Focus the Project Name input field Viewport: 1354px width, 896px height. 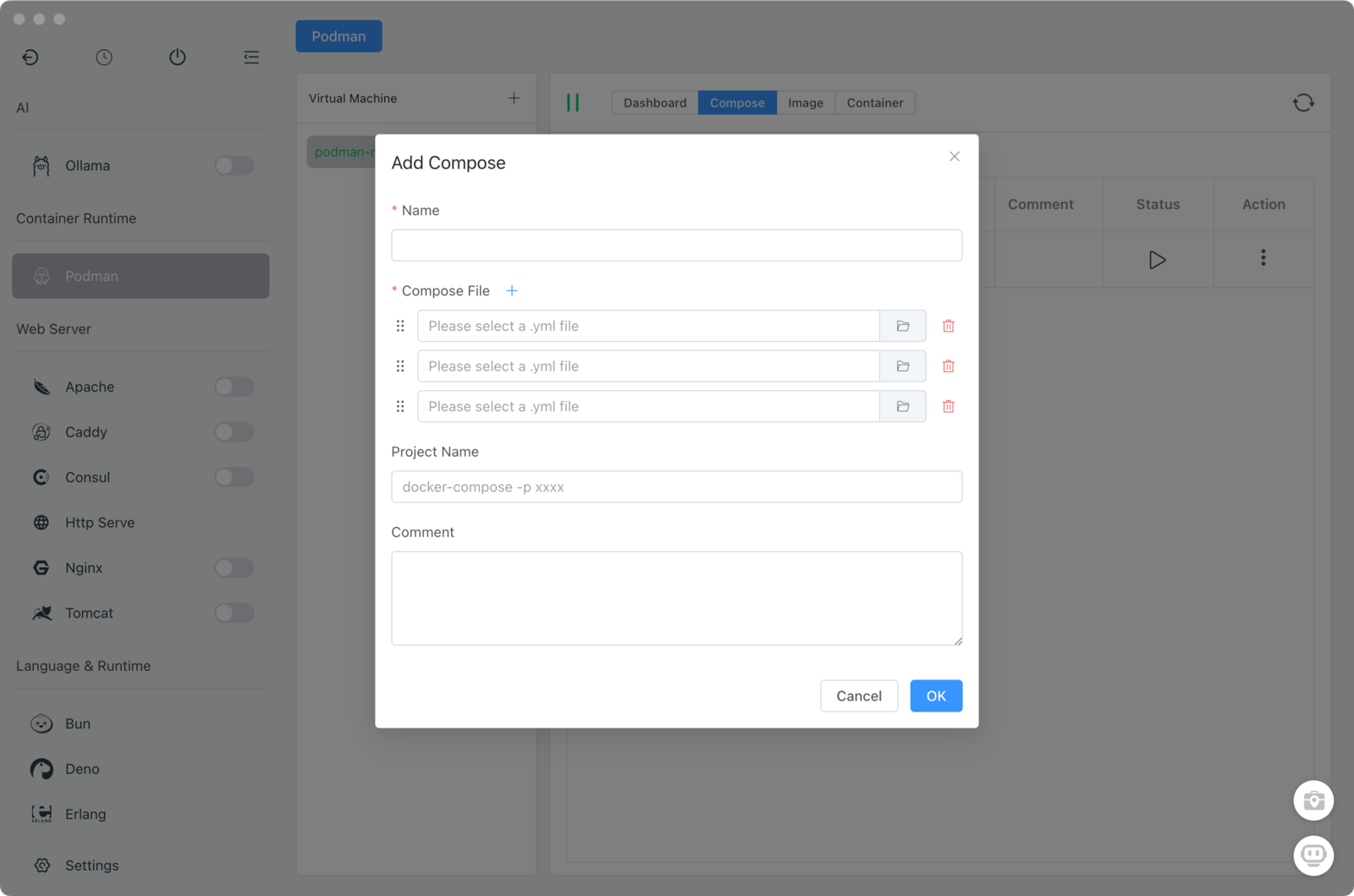pyautogui.click(x=676, y=487)
